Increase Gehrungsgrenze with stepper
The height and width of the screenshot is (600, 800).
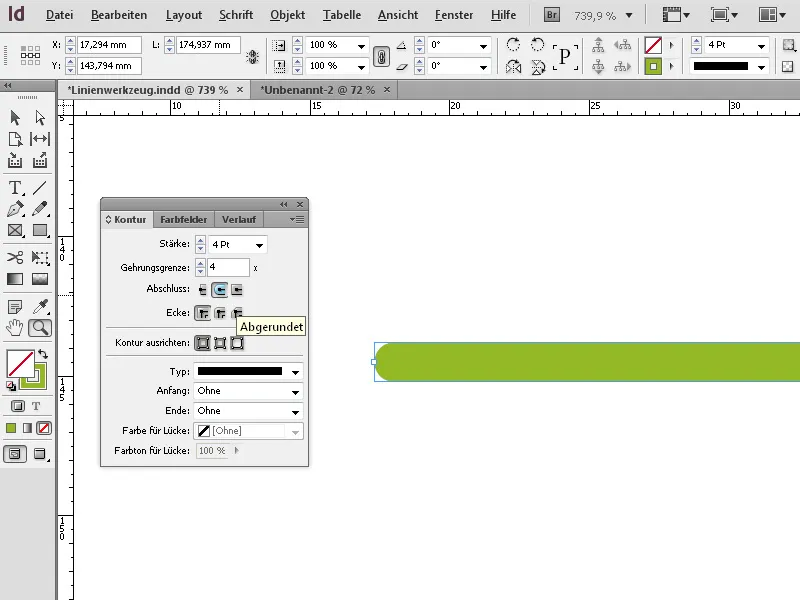click(201, 263)
